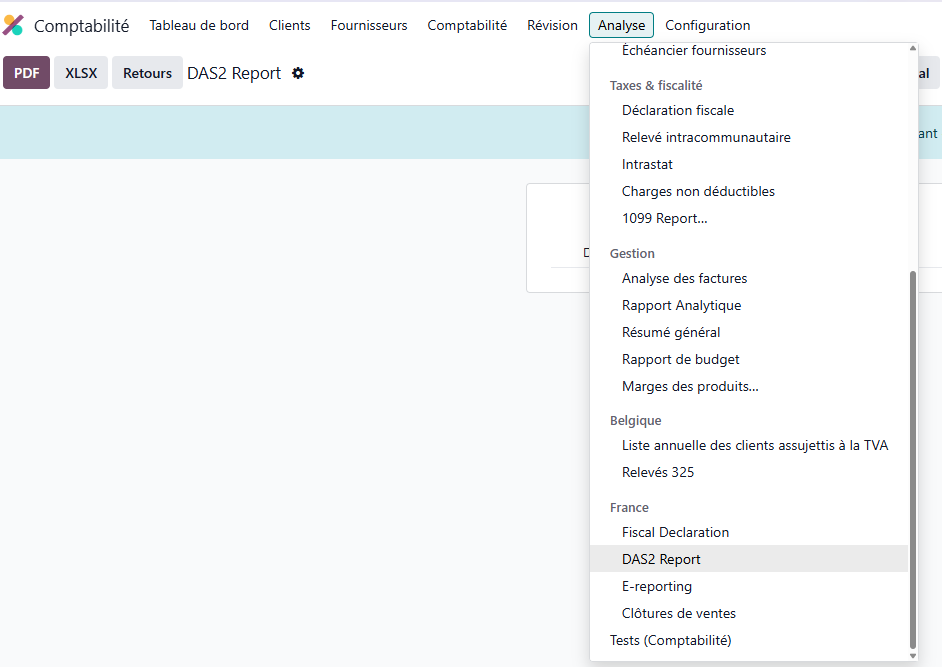
Task: Click DAS2 Report page title
Action: [234, 73]
